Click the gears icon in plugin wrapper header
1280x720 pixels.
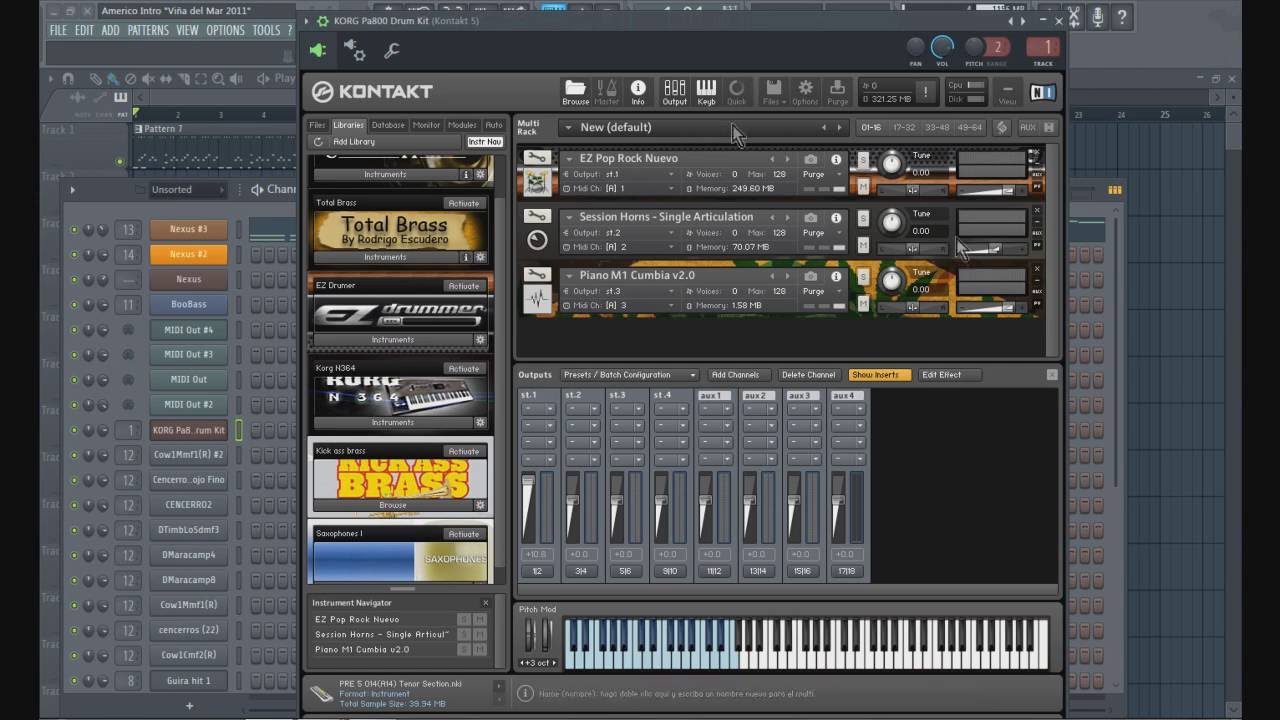(354, 50)
